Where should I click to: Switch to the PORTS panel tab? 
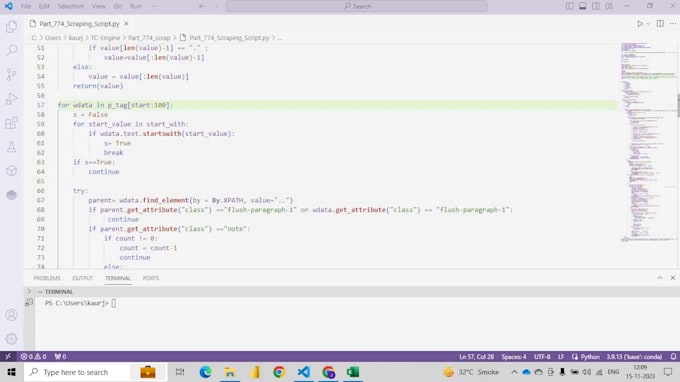(151, 278)
